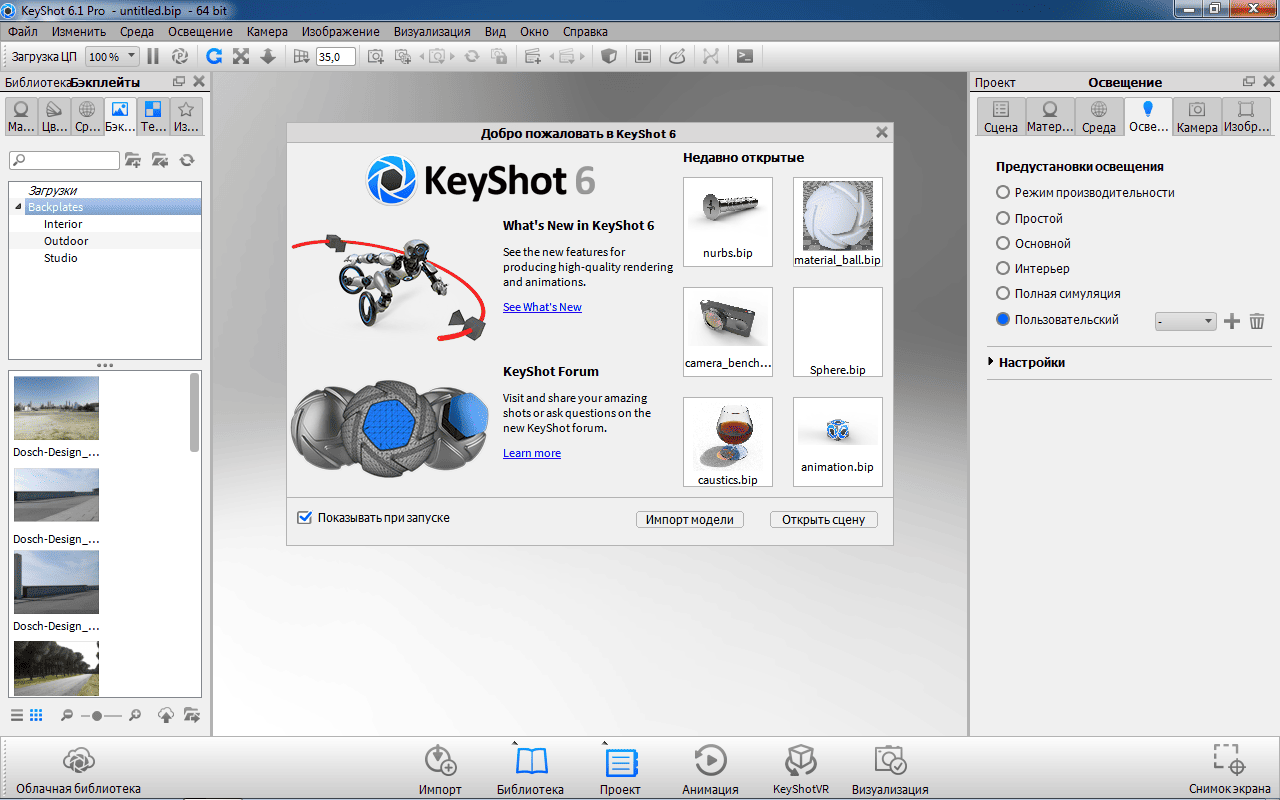Click the Импорт button in bottom toolbar
The image size is (1280, 800).
pyautogui.click(x=440, y=770)
